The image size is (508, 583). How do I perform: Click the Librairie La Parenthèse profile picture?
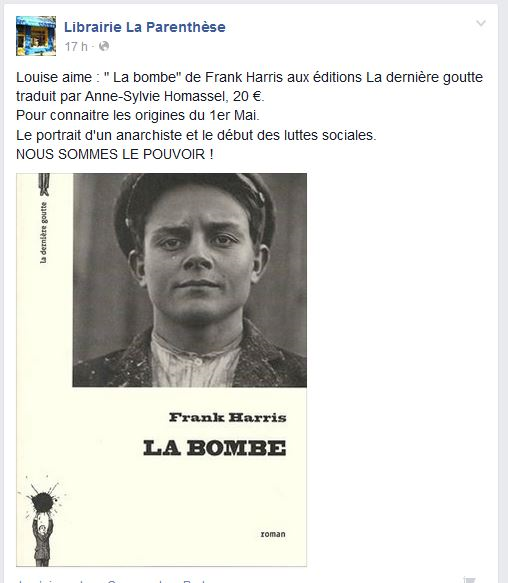(x=36, y=36)
